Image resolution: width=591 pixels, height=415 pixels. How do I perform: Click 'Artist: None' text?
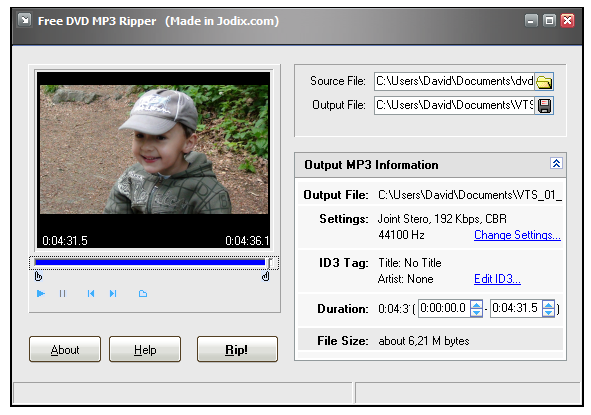[x=406, y=279]
